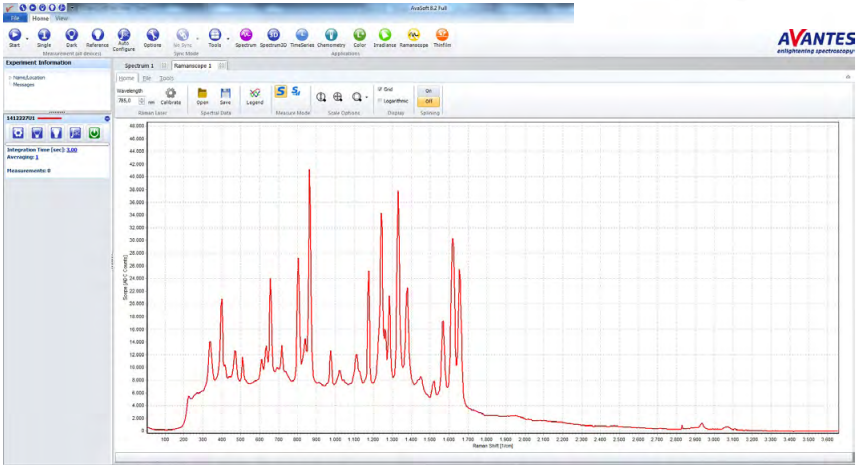This screenshot has height=467, width=867.
Task: Edit the Integration Time value 3.00
Action: coord(72,150)
